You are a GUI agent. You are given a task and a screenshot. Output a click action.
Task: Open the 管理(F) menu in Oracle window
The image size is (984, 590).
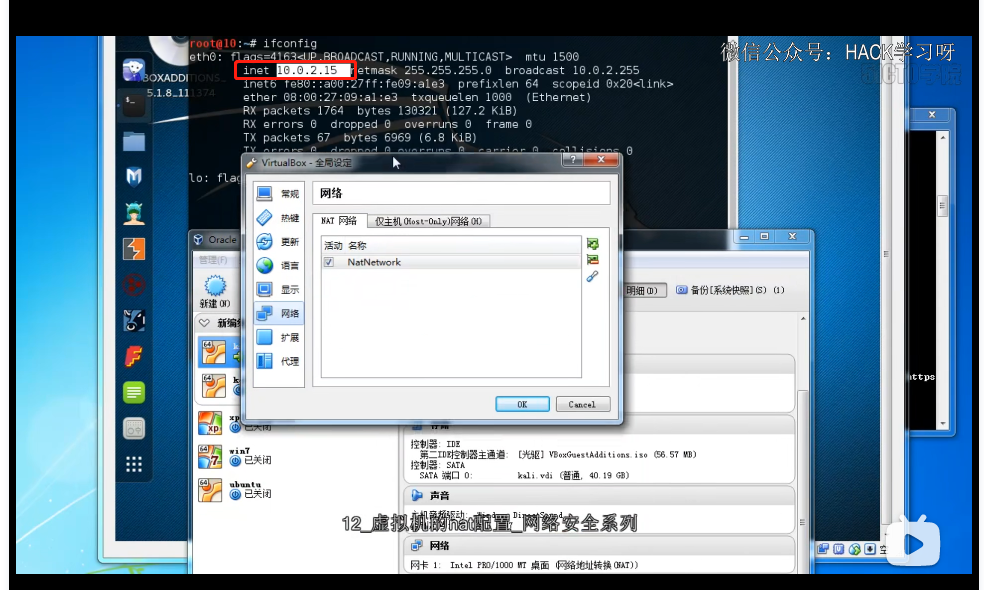(213, 259)
